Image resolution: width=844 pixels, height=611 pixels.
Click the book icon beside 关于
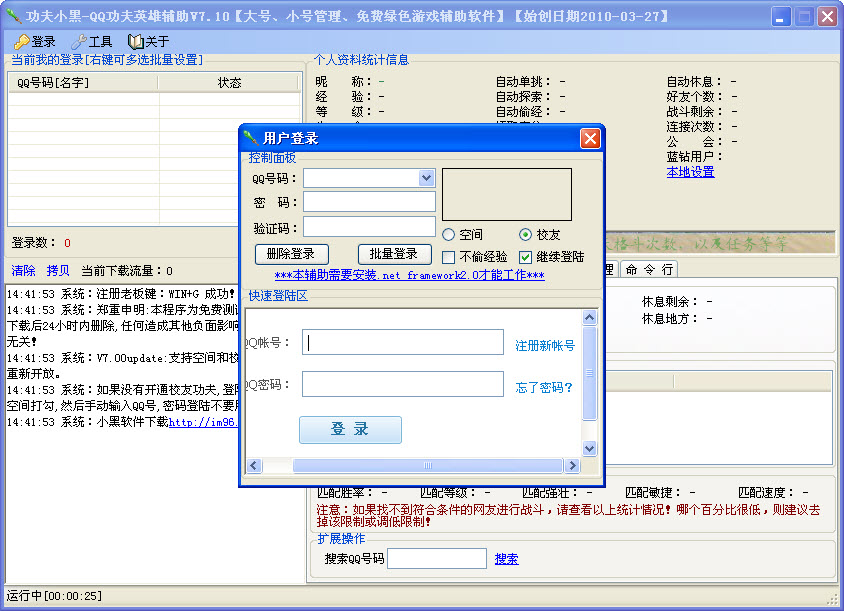click(x=135, y=41)
